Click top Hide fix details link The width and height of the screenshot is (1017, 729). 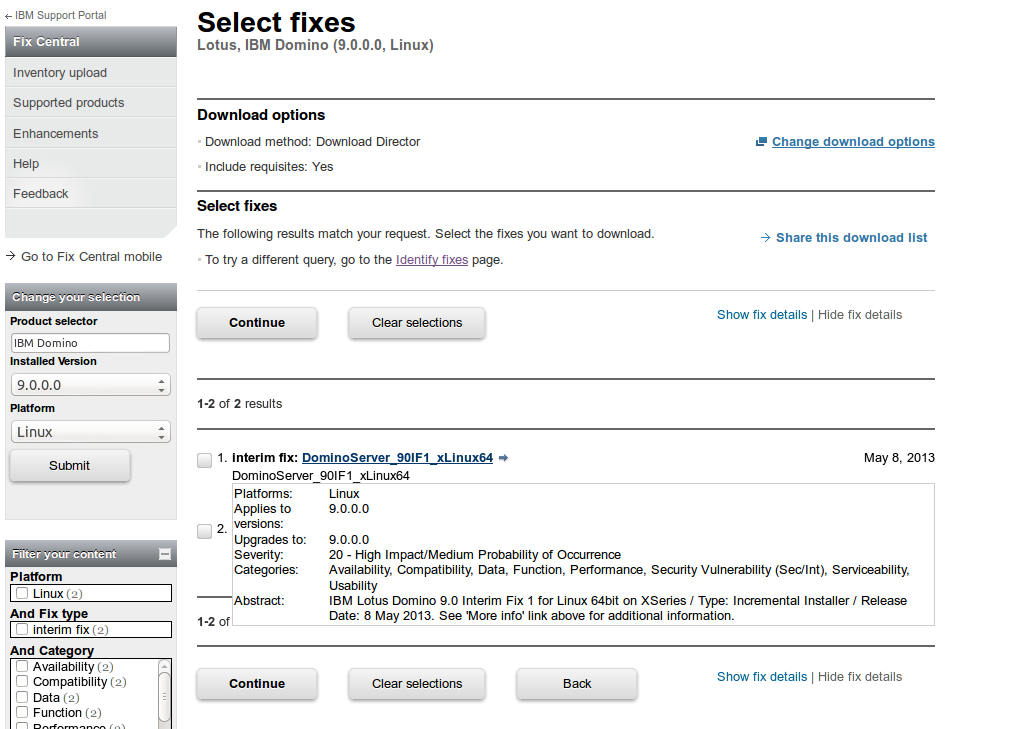859,315
